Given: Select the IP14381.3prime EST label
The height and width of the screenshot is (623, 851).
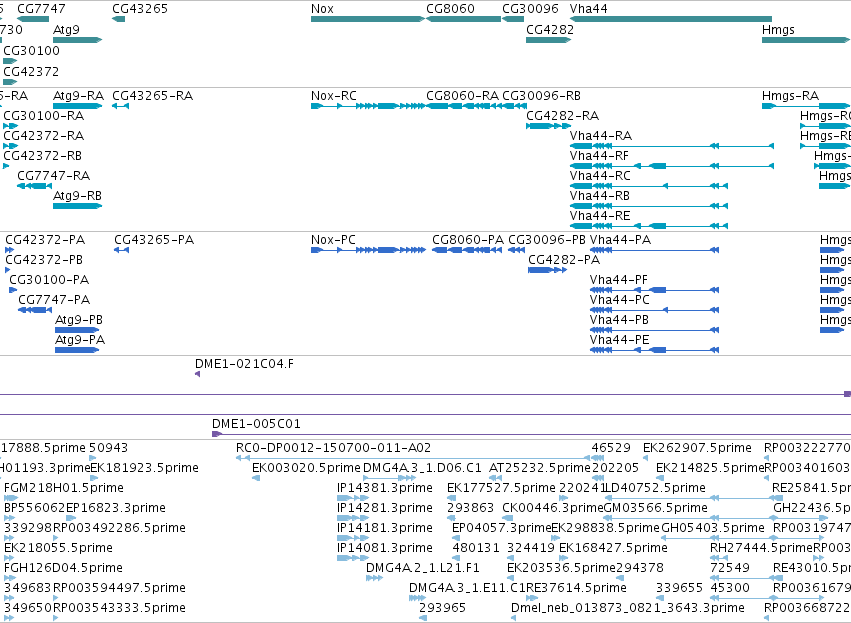Looking at the screenshot, I should 385,488.
